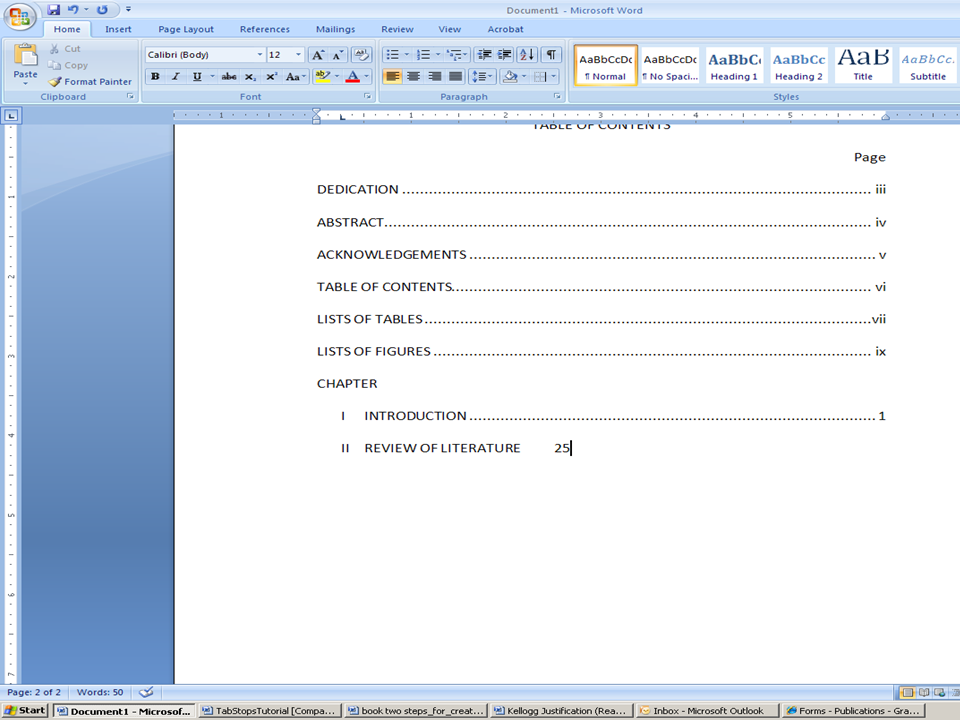The height and width of the screenshot is (720, 960).
Task: Activate the Format Painter
Action: click(x=90, y=81)
